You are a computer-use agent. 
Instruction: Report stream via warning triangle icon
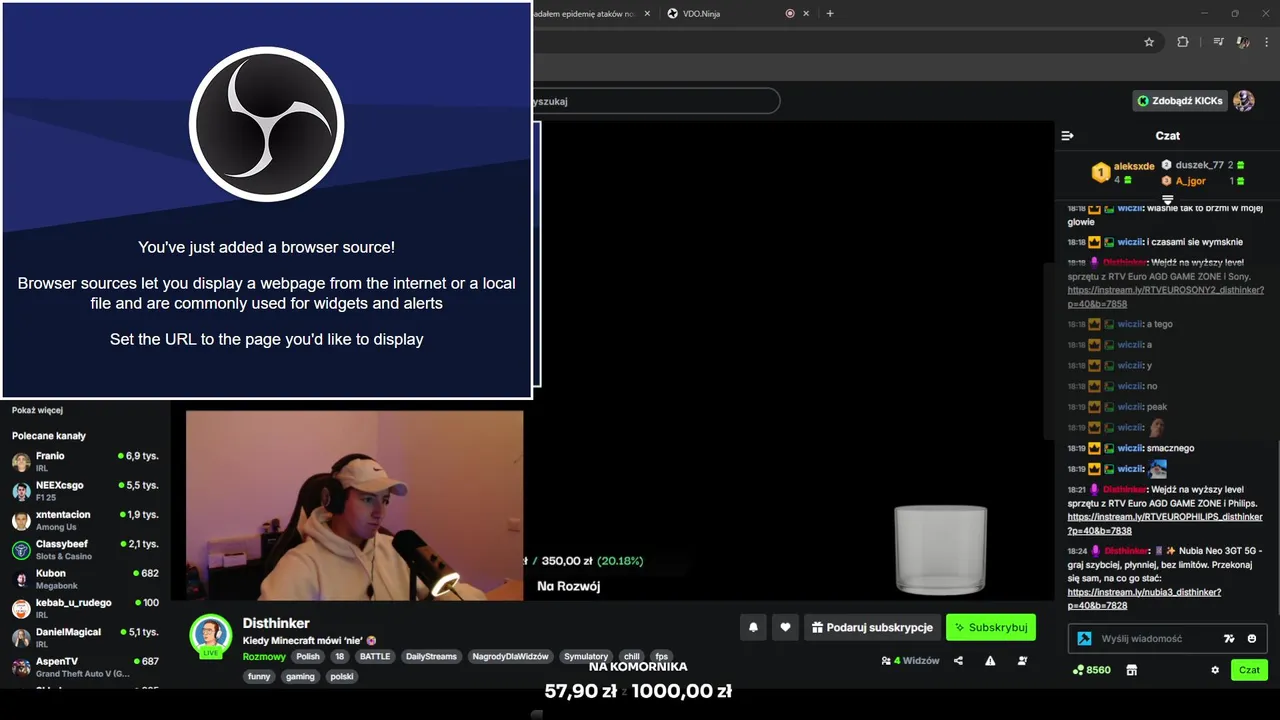[x=990, y=660]
